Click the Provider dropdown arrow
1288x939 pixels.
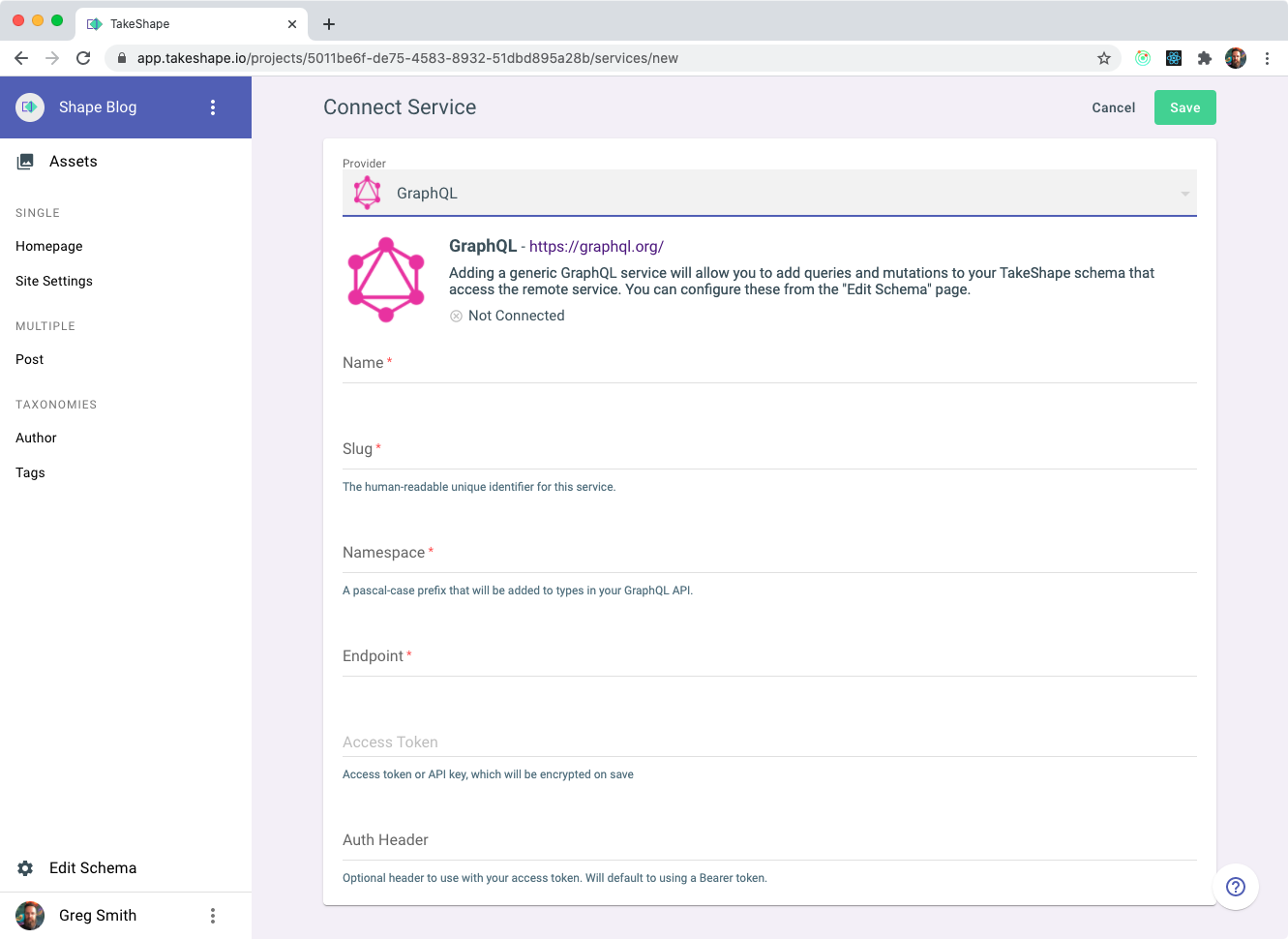(1184, 194)
